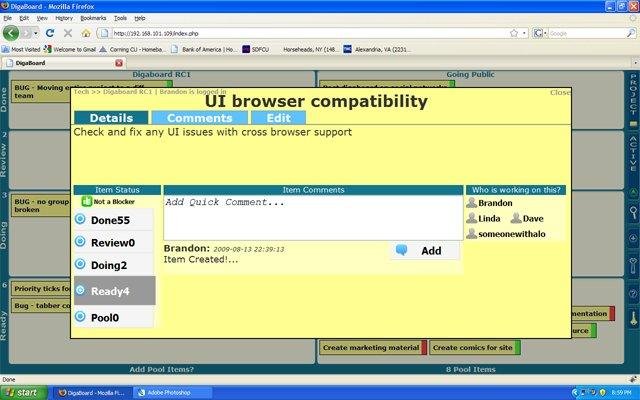Open the History menu
The width and height of the screenshot is (640, 400).
(x=64, y=18)
